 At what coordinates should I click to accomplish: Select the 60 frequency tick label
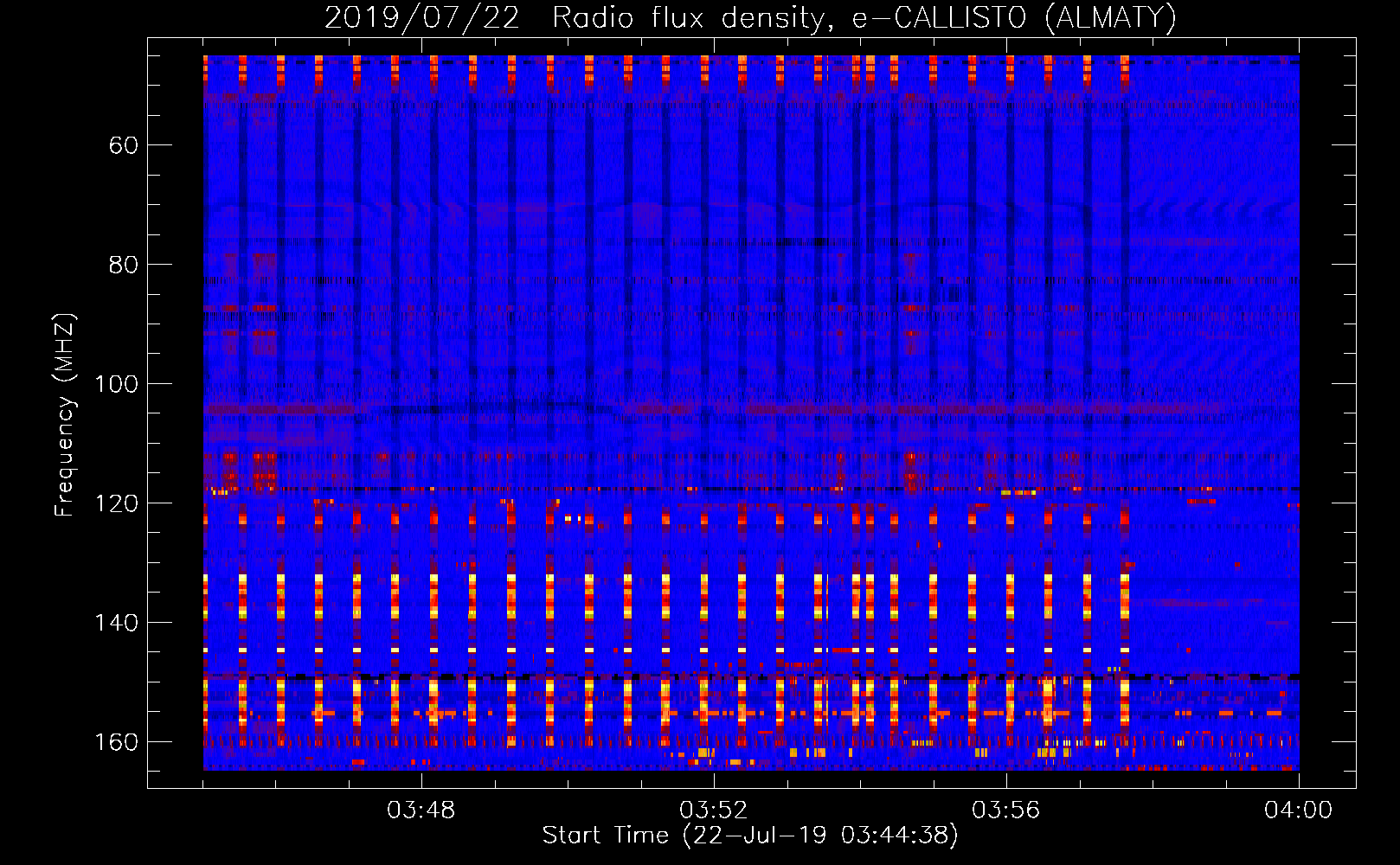pos(124,144)
